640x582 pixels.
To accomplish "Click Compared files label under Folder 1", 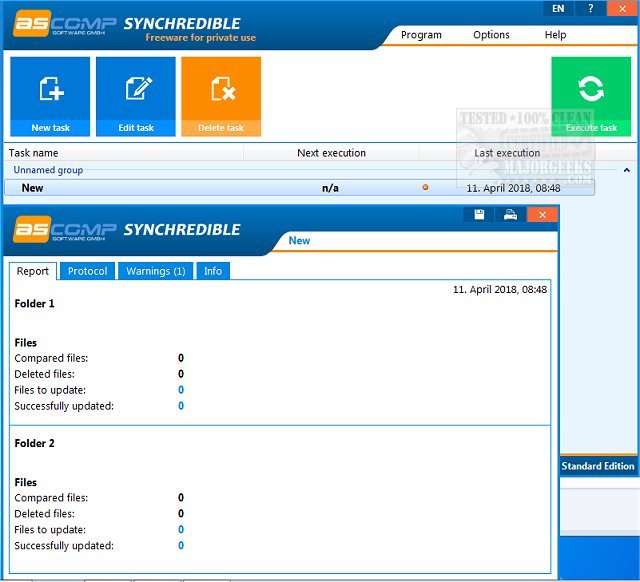I will (x=51, y=358).
